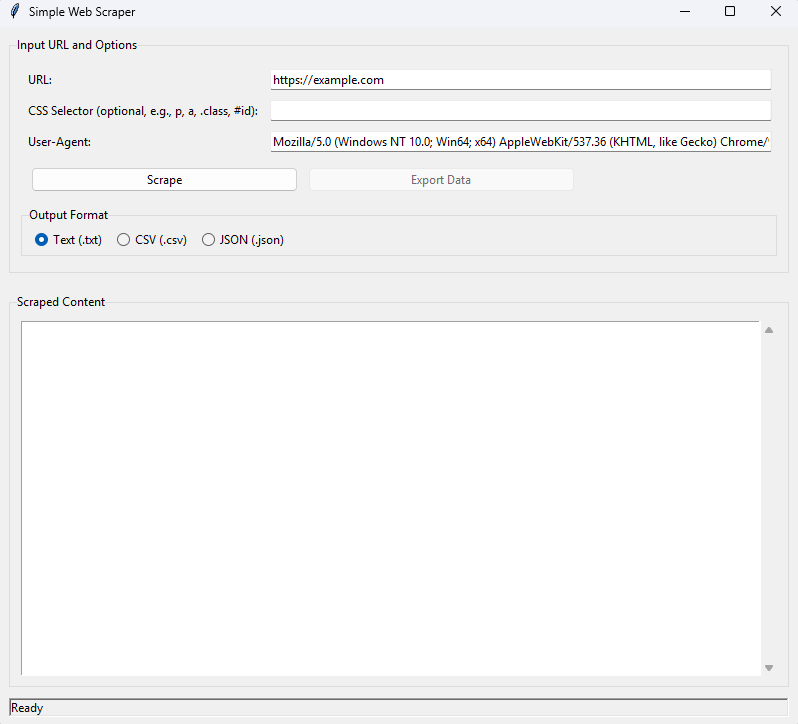This screenshot has height=724, width=798.
Task: Click into the empty CSS Selector field
Action: [520, 111]
